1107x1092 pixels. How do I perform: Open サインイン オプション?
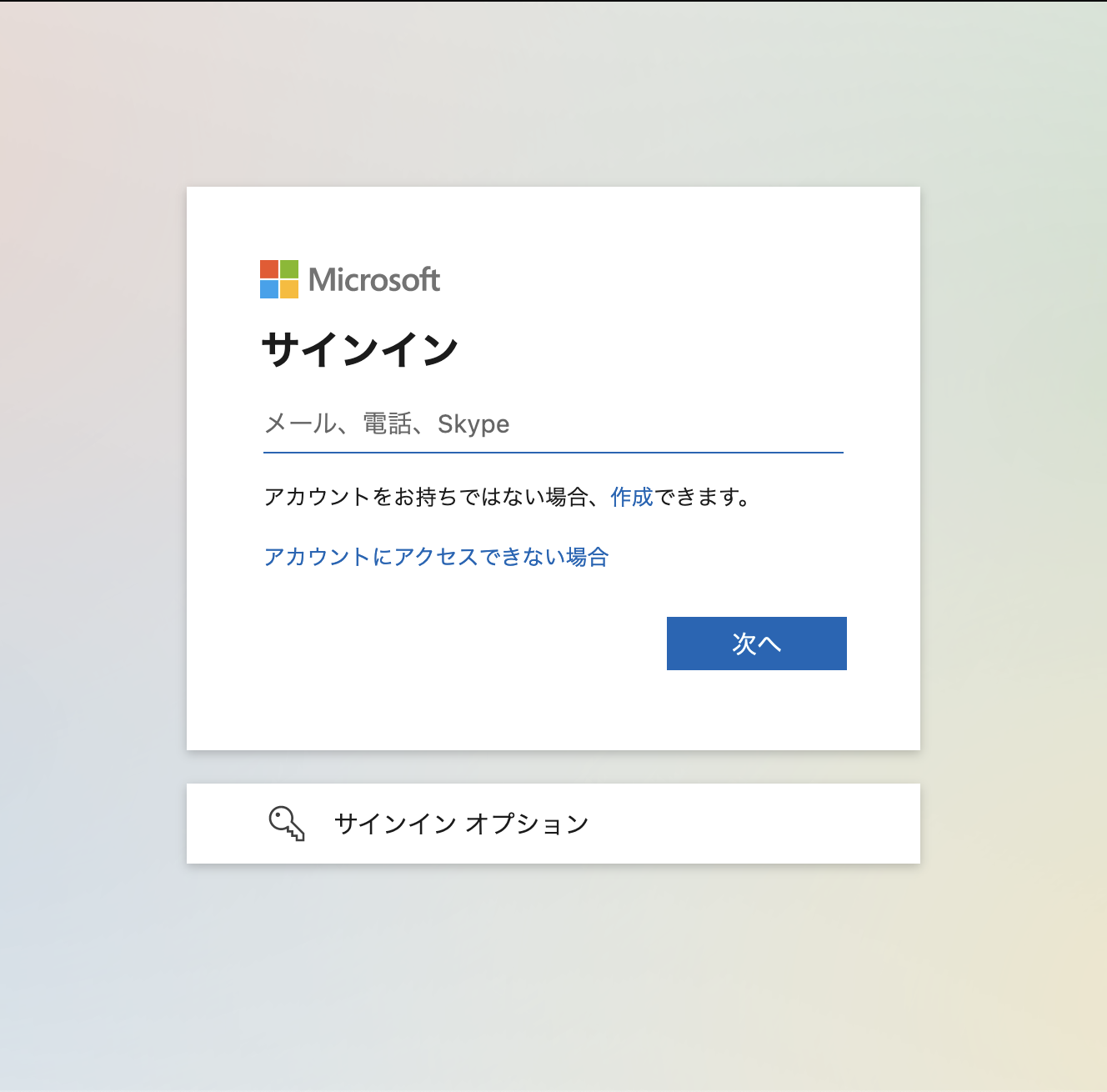point(461,824)
